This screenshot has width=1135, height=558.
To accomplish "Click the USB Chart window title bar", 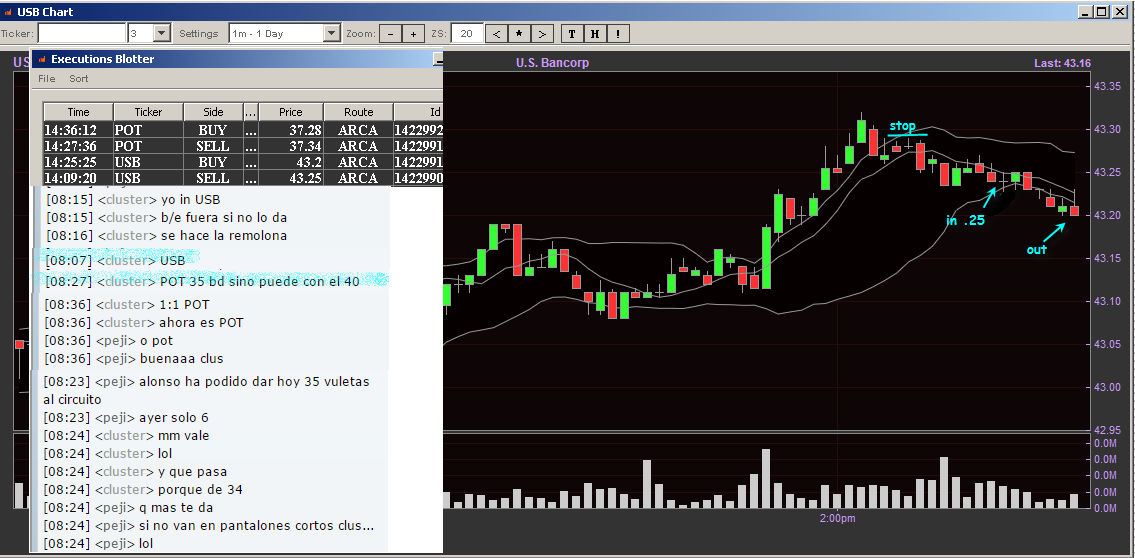I will [x=568, y=12].
